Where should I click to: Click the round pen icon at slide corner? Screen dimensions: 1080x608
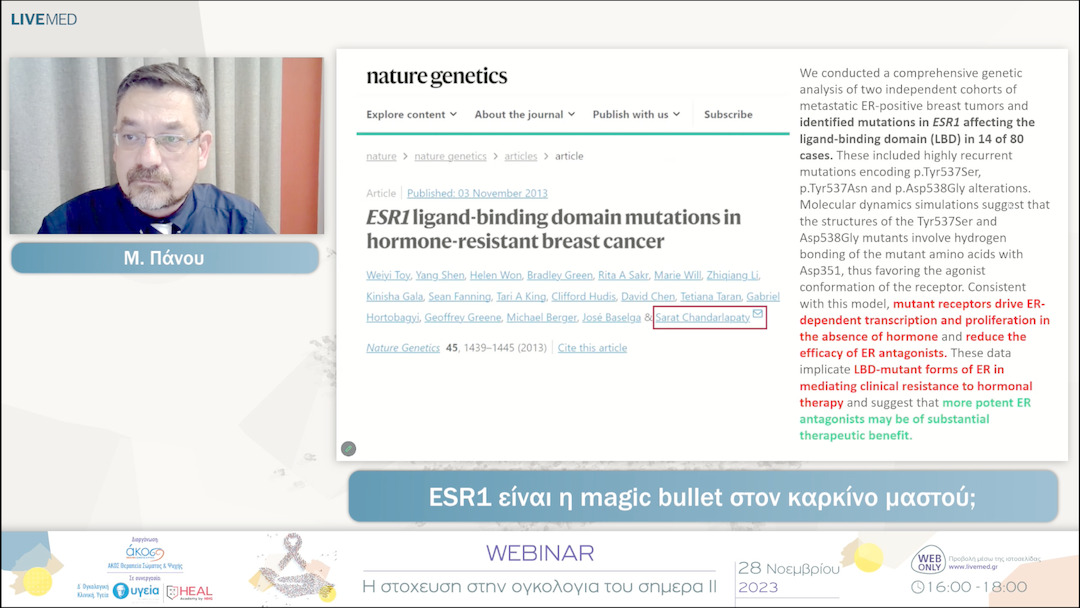tap(348, 449)
